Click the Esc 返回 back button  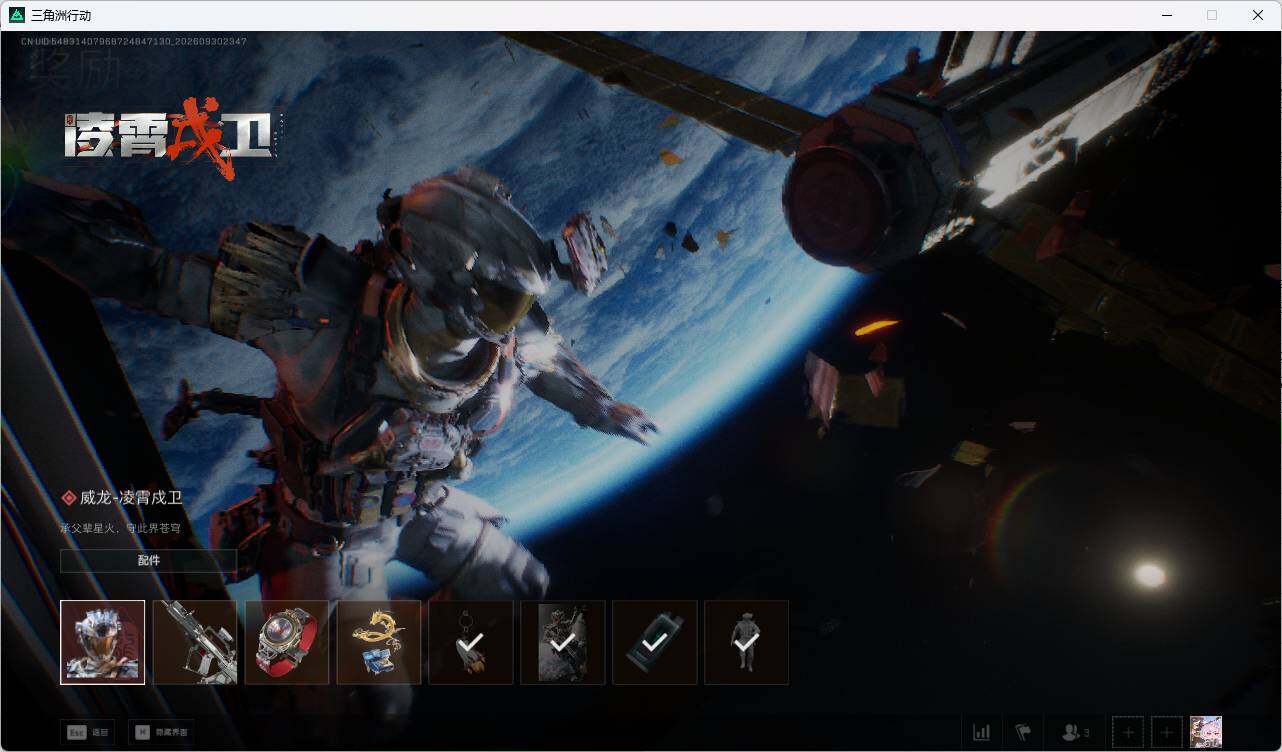[87, 732]
